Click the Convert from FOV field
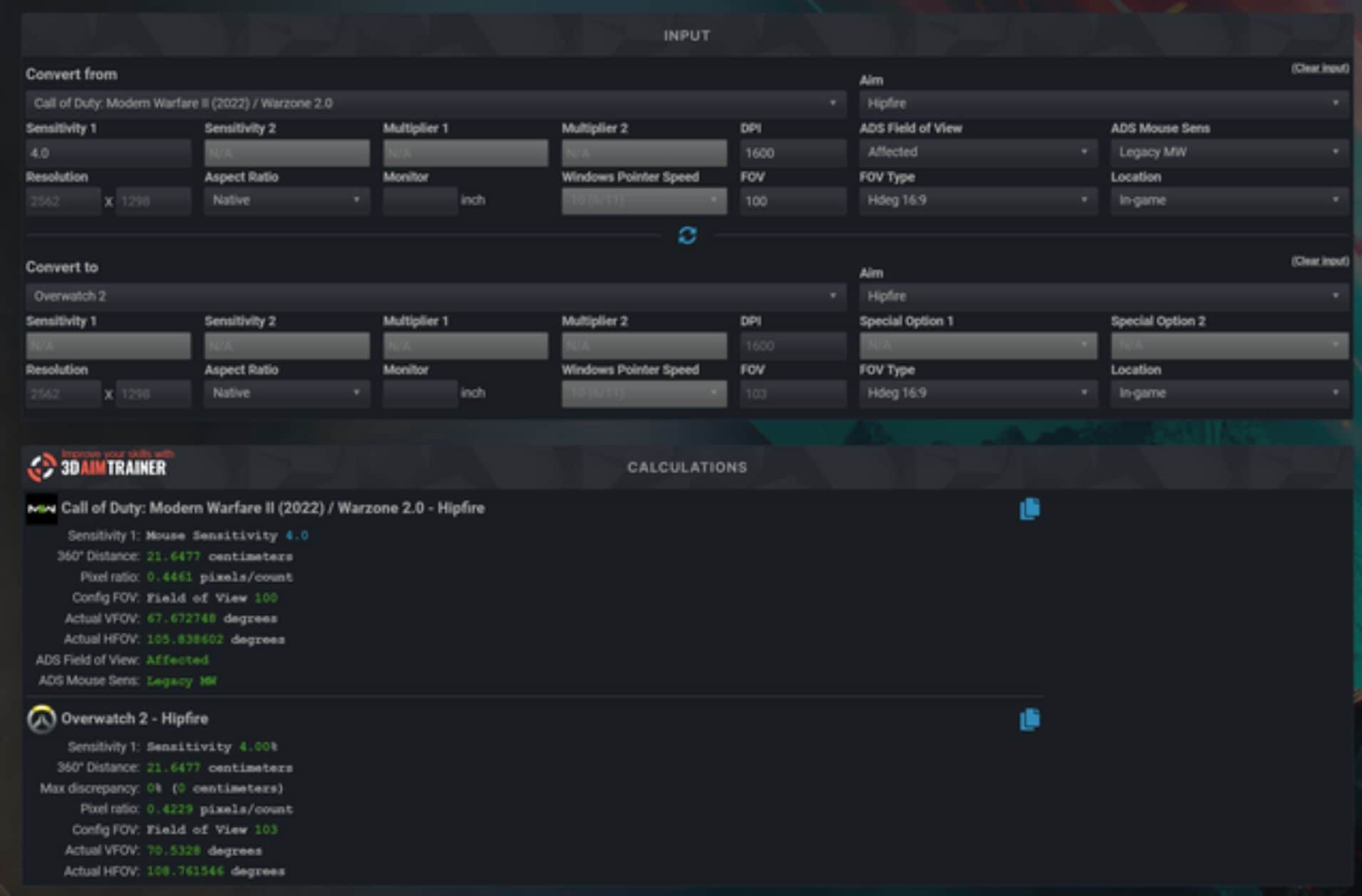The width and height of the screenshot is (1362, 896). [792, 201]
